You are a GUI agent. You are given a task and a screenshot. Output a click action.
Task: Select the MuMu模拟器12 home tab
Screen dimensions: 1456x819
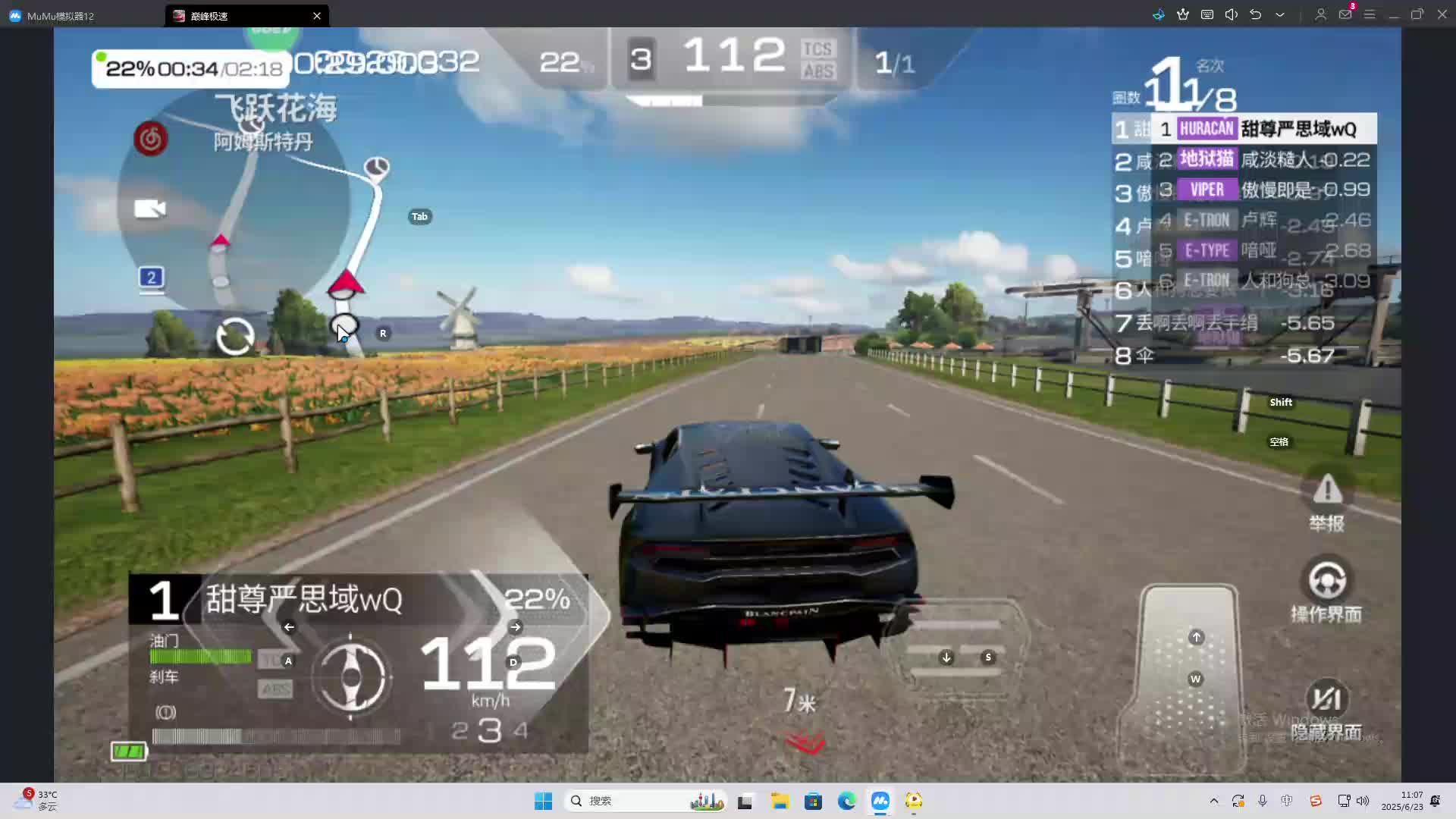[x=61, y=15]
